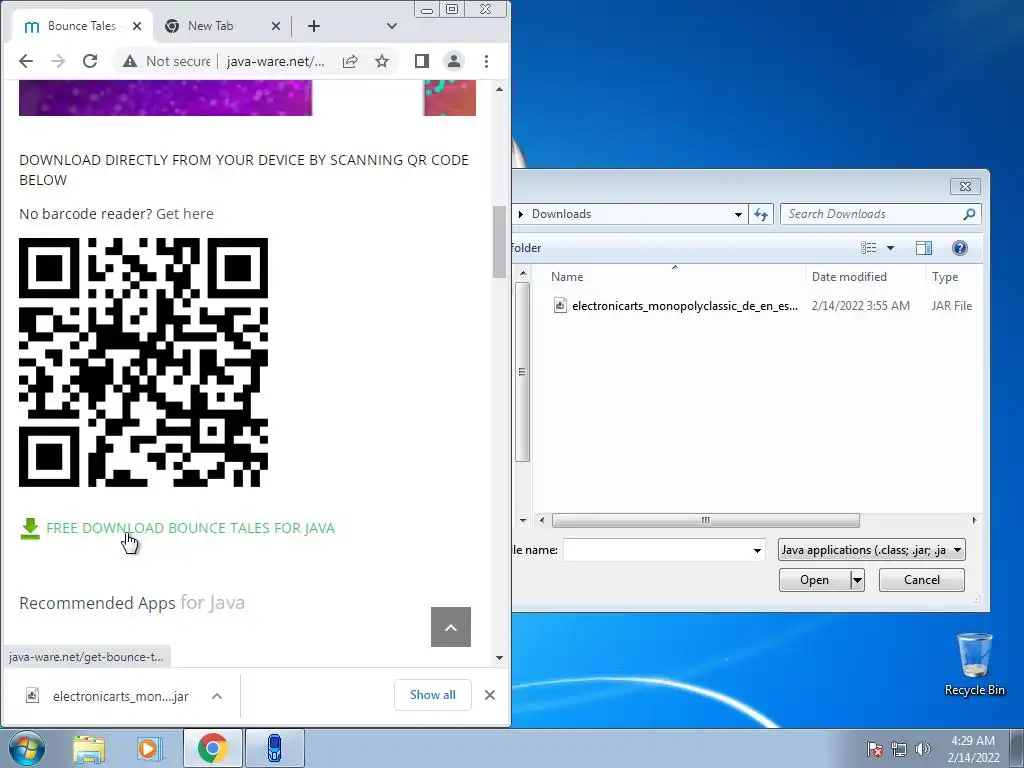Open downloaded electronicarts_mon...jar item

tap(108, 696)
